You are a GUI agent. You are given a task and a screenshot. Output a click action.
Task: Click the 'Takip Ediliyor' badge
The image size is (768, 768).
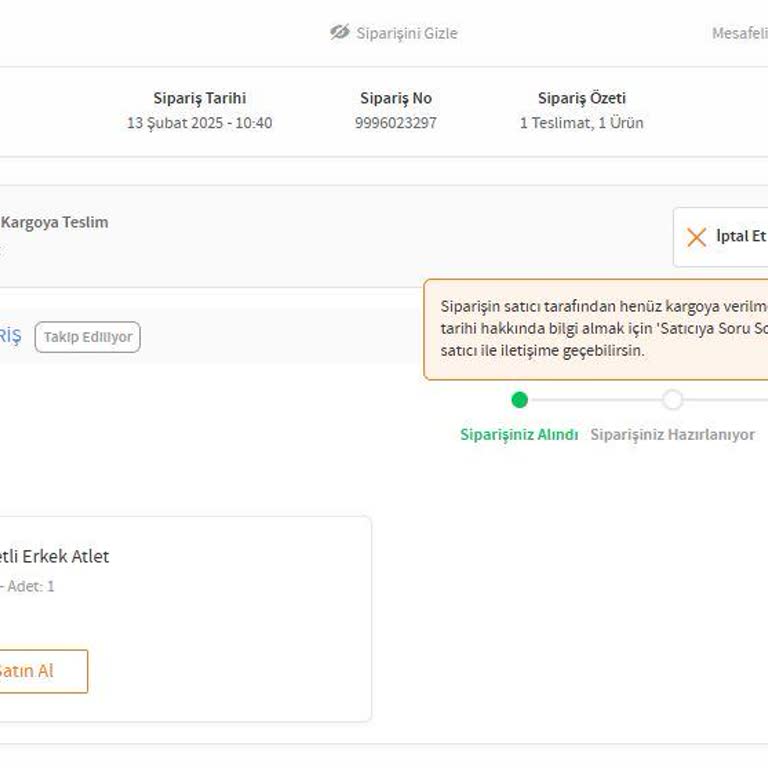(x=88, y=337)
